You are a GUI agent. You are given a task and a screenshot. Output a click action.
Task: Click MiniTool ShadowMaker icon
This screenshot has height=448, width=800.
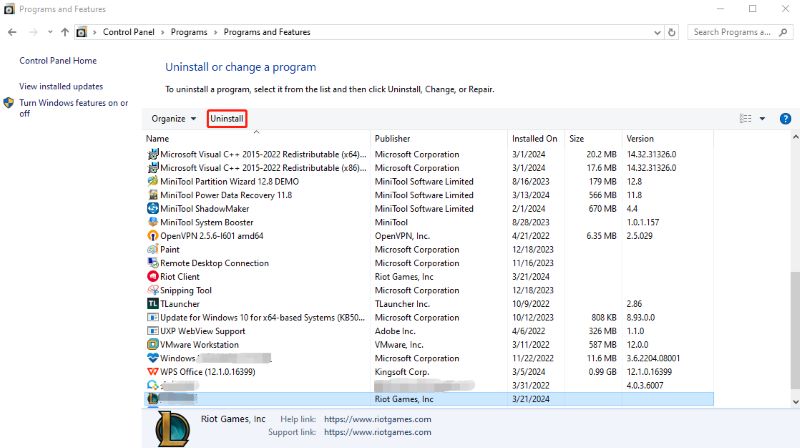(153, 208)
